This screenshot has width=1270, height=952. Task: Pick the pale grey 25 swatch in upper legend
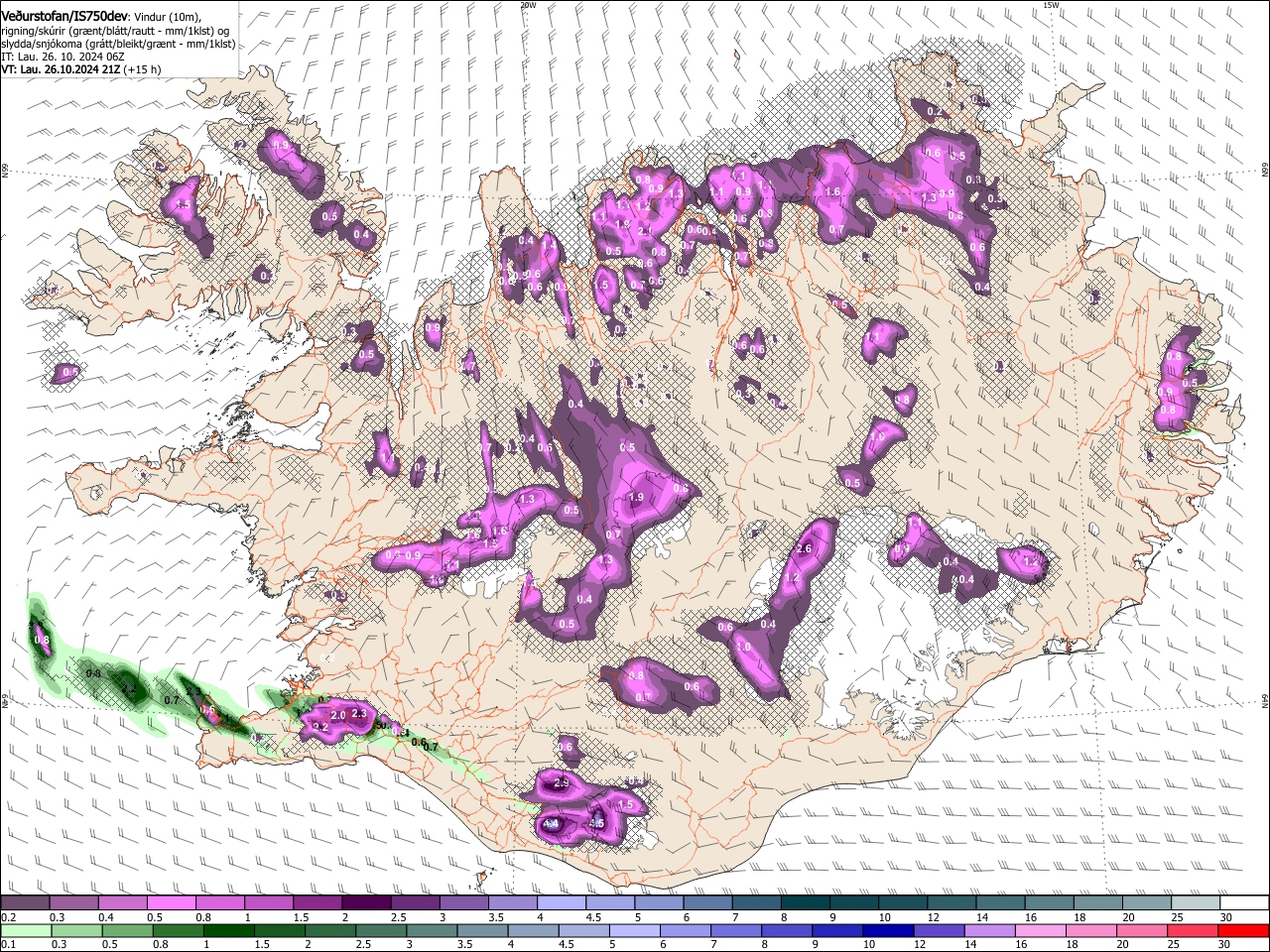(1196, 903)
